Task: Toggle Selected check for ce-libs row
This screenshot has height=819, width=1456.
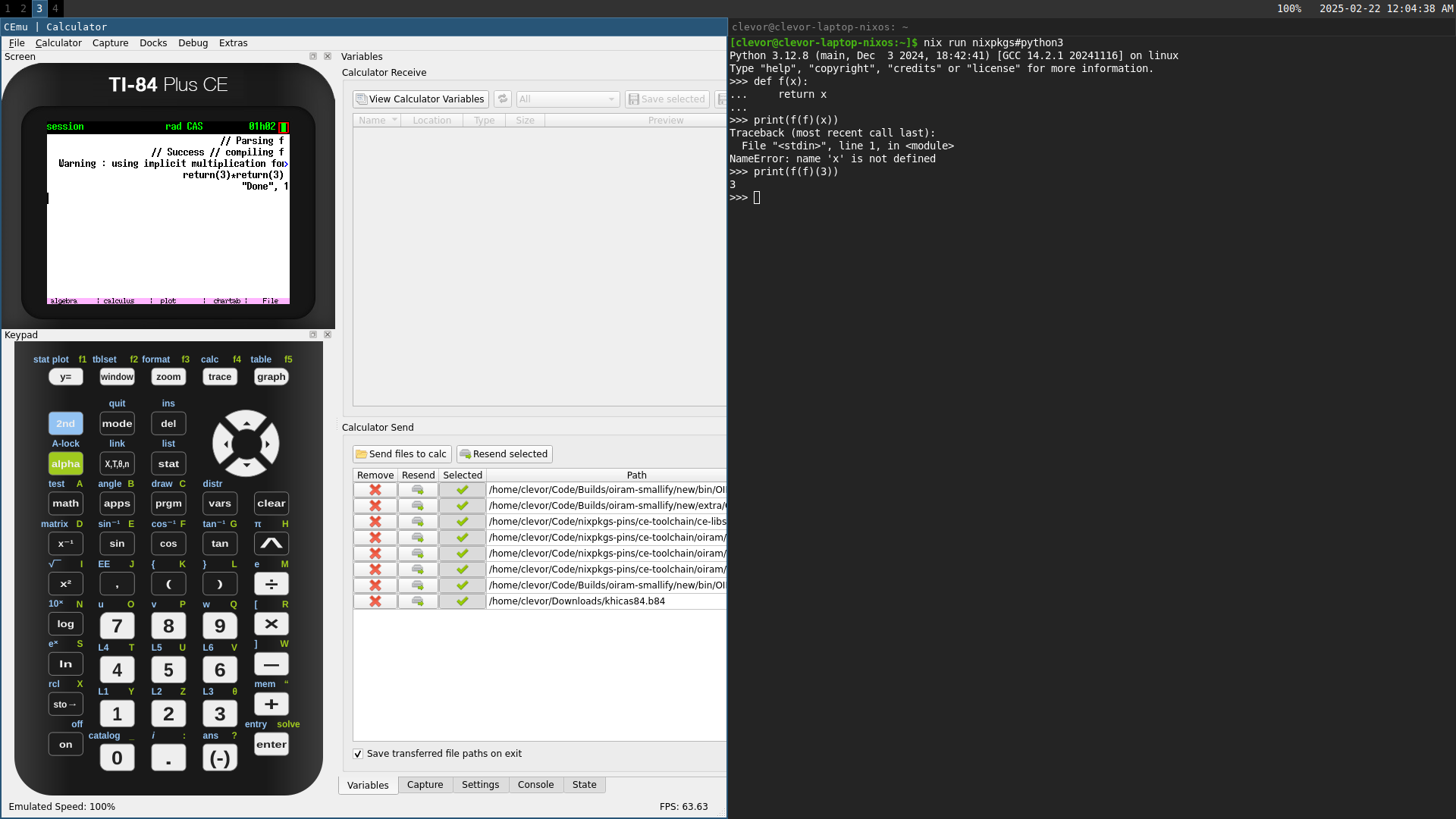Action: 463,522
